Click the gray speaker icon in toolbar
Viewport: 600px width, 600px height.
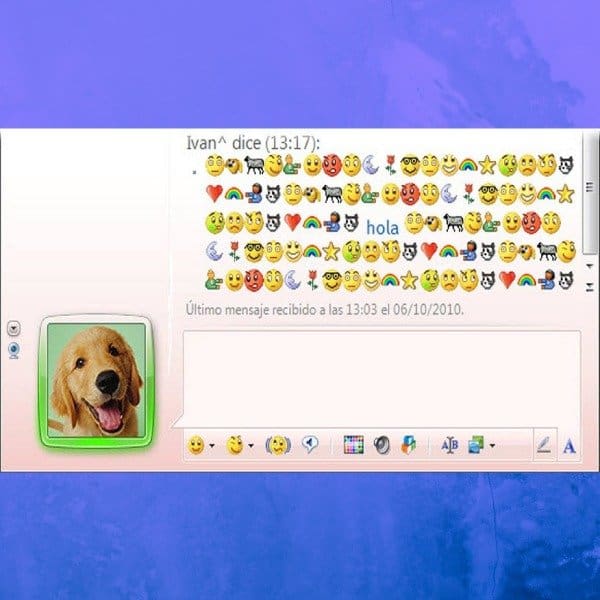coord(382,445)
